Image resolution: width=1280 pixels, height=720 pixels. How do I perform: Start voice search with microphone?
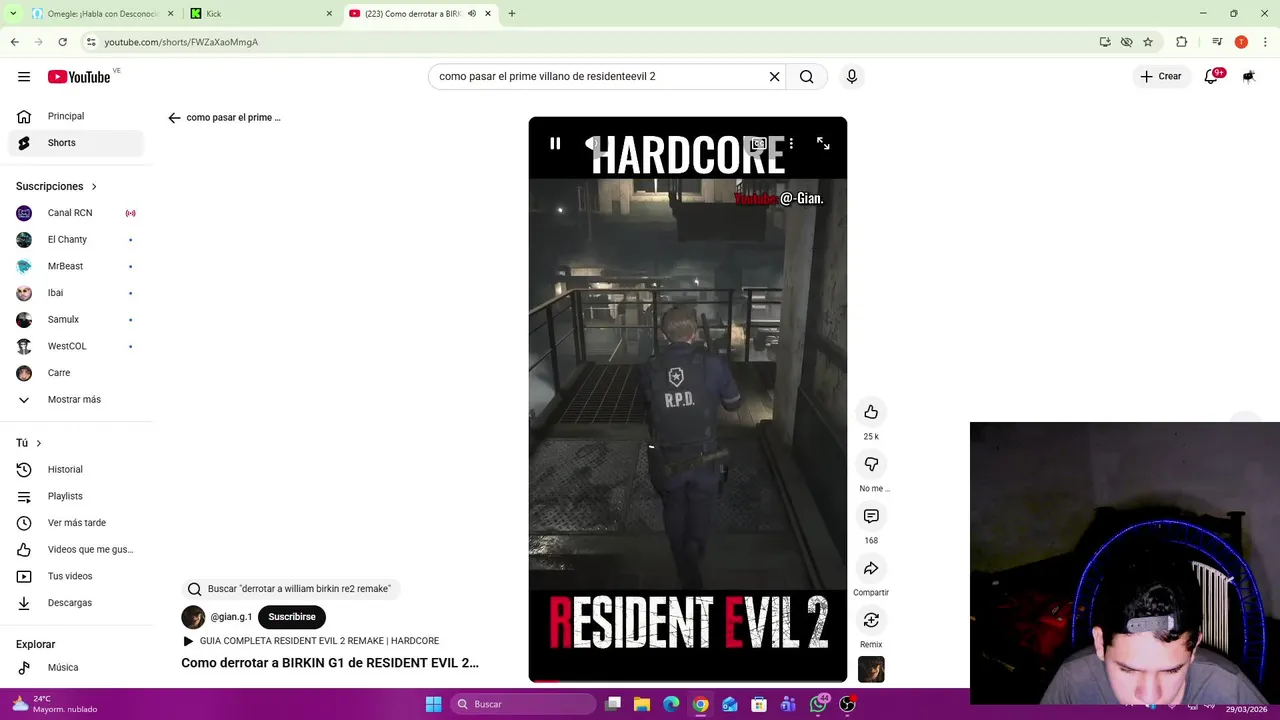point(852,77)
